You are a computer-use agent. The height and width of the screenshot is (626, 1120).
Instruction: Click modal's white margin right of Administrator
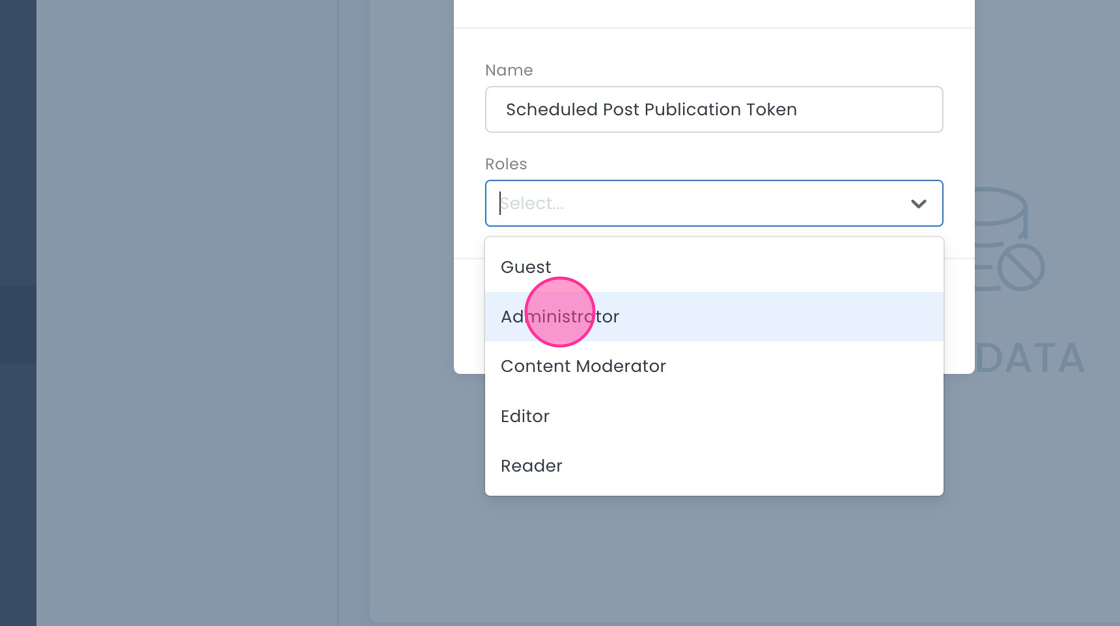[x=958, y=317]
